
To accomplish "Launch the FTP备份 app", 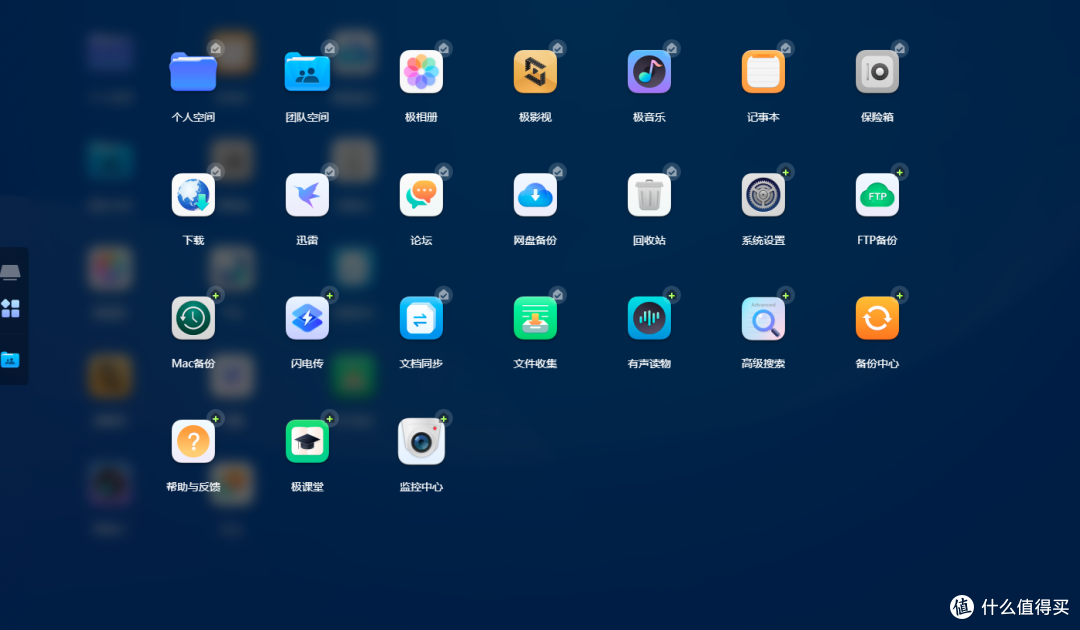I will [877, 195].
